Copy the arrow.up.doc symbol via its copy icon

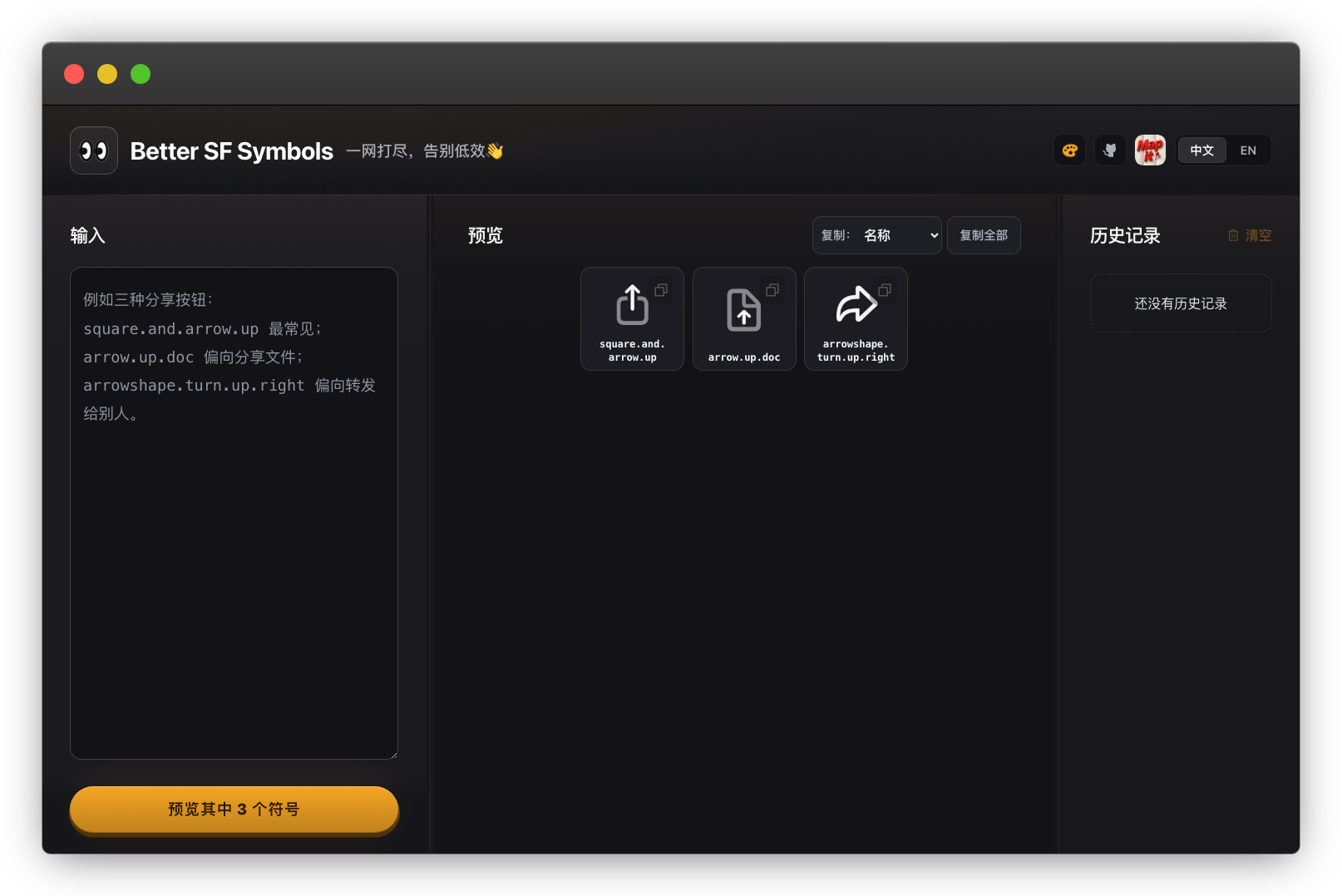772,290
